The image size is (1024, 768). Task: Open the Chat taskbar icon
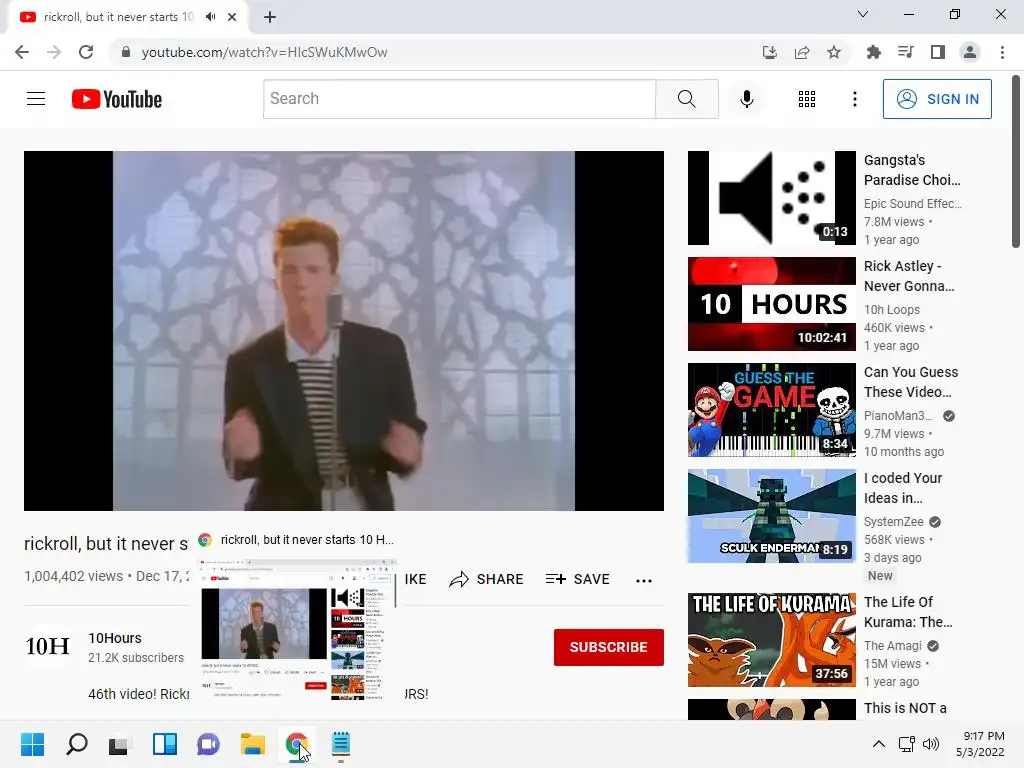(208, 744)
